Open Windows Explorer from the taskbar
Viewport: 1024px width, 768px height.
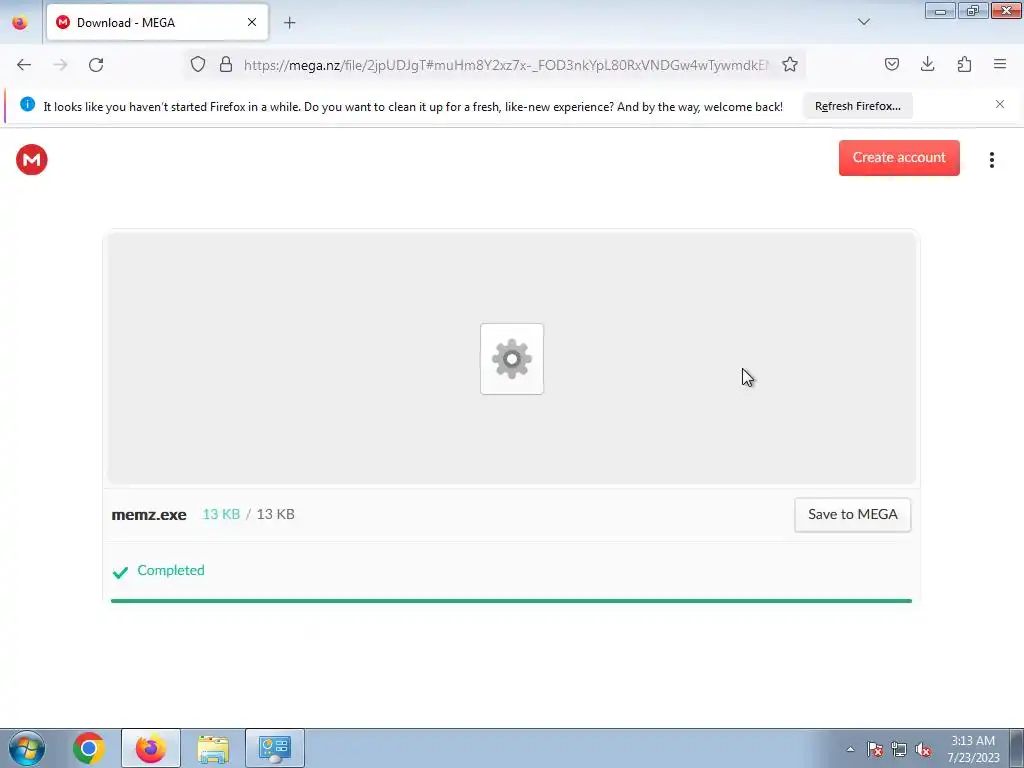213,748
